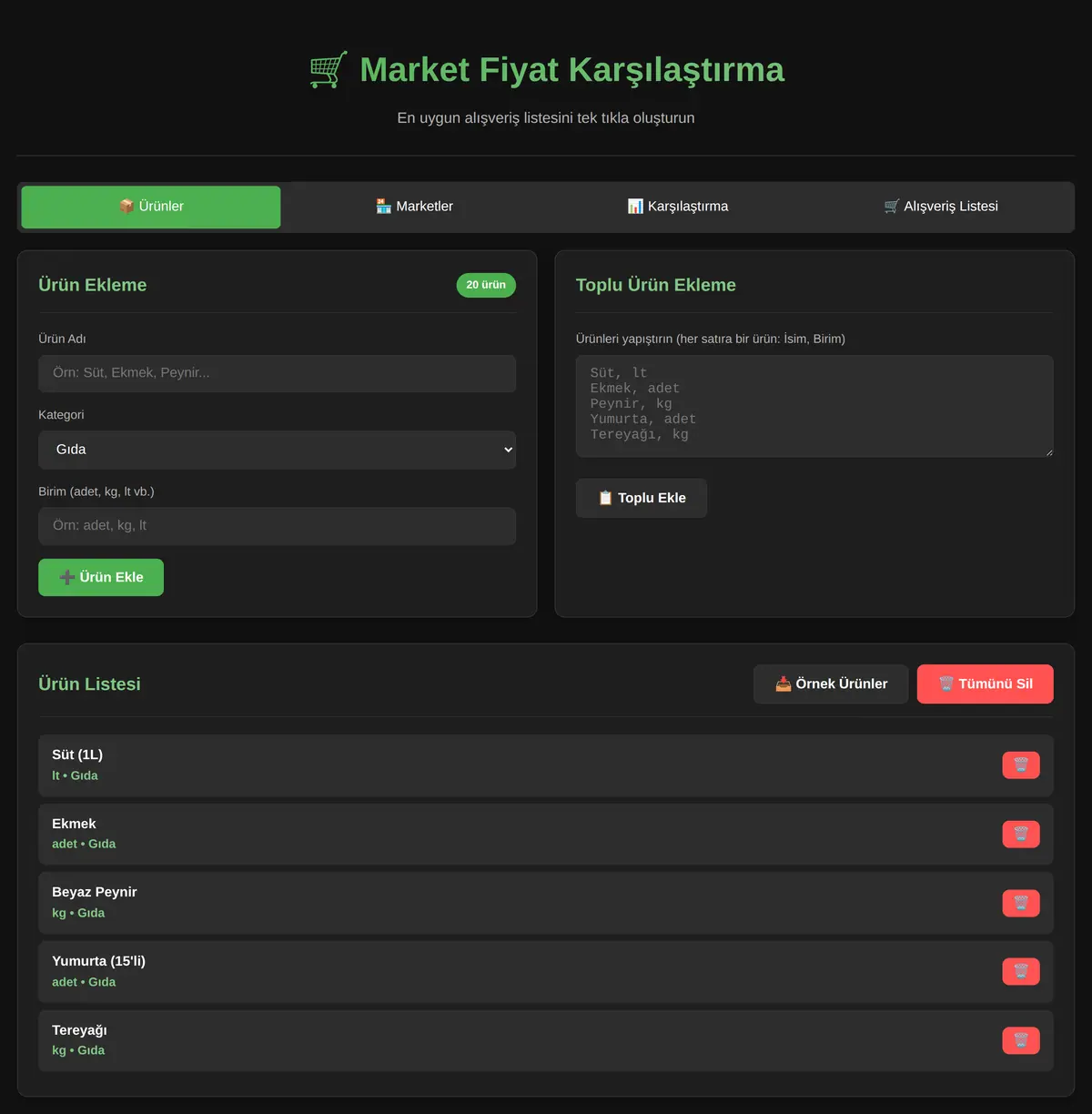The width and height of the screenshot is (1092, 1114).
Task: Click the shopping cart logo icon
Action: click(329, 69)
